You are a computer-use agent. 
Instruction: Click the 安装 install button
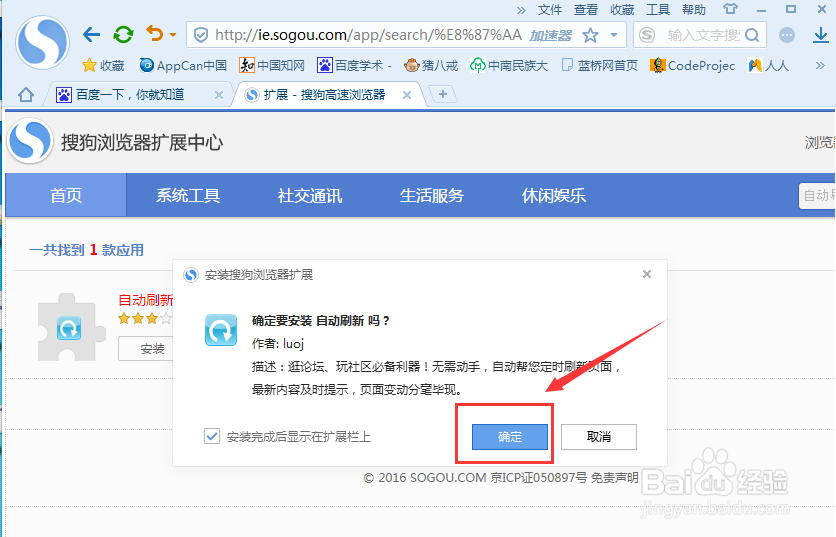[x=146, y=349]
